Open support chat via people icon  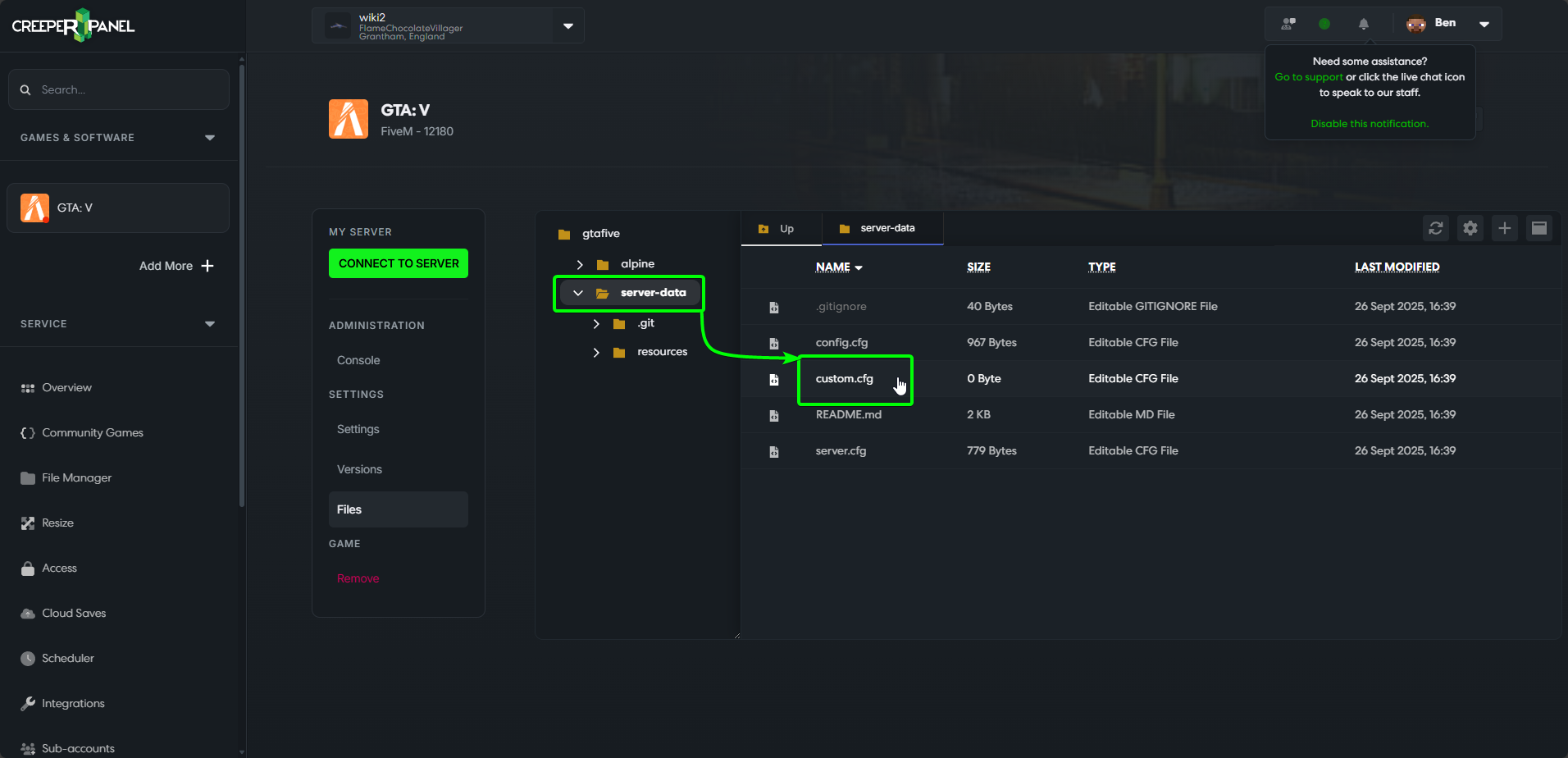click(x=1287, y=24)
